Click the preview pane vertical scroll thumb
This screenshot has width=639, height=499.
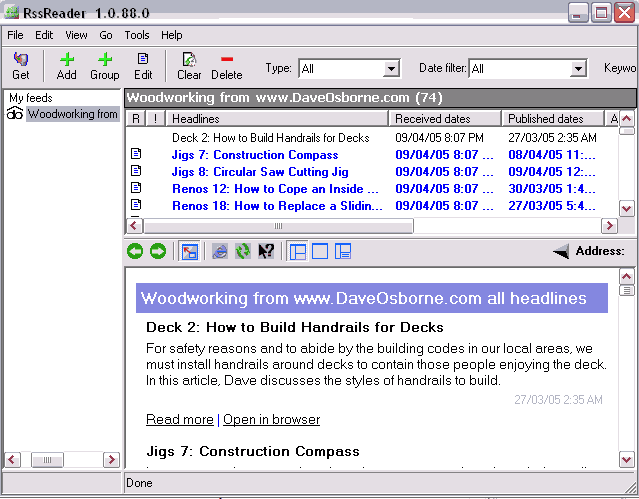627,291
